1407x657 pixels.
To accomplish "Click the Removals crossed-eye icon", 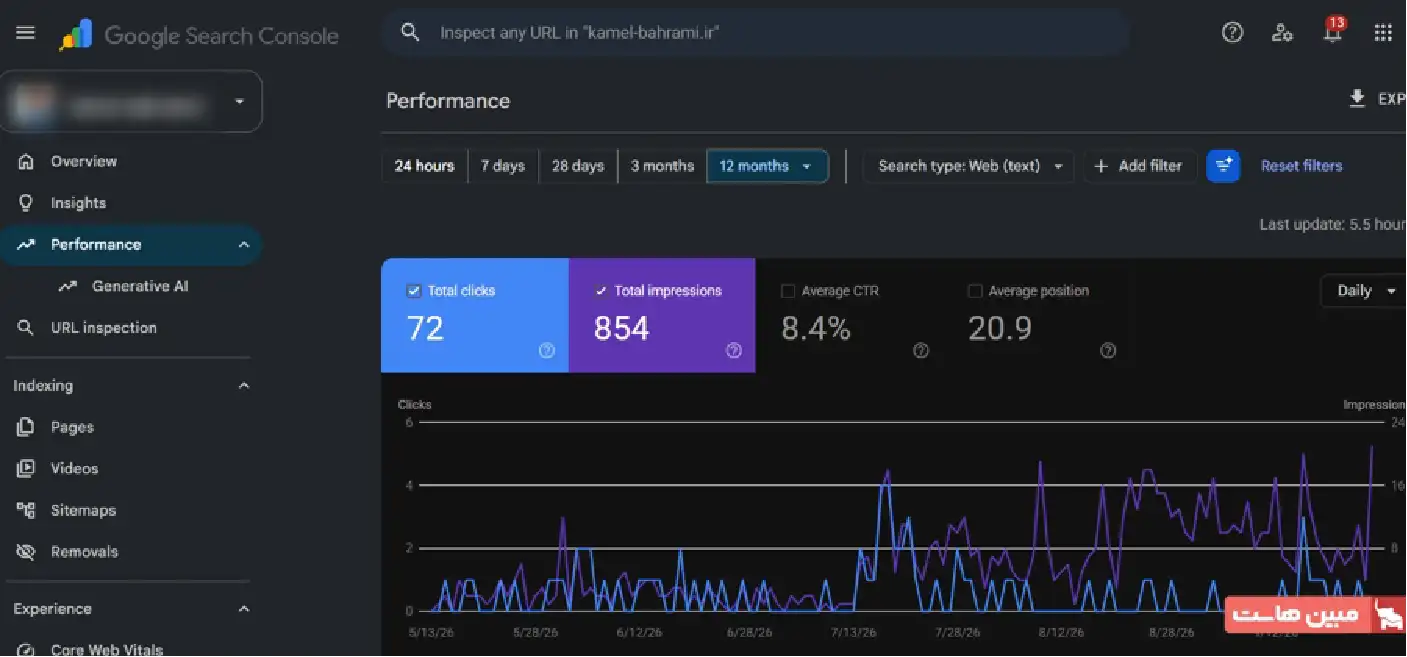I will point(27,552).
